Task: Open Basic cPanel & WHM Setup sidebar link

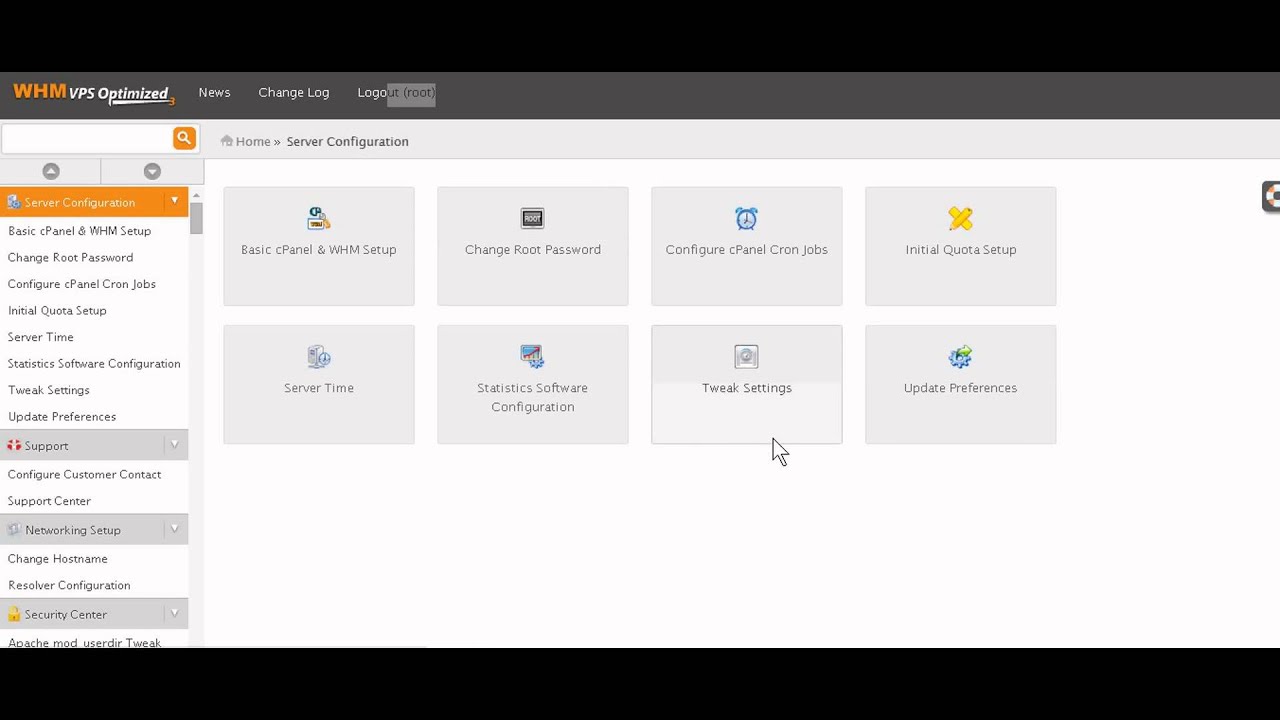Action: [x=79, y=231]
